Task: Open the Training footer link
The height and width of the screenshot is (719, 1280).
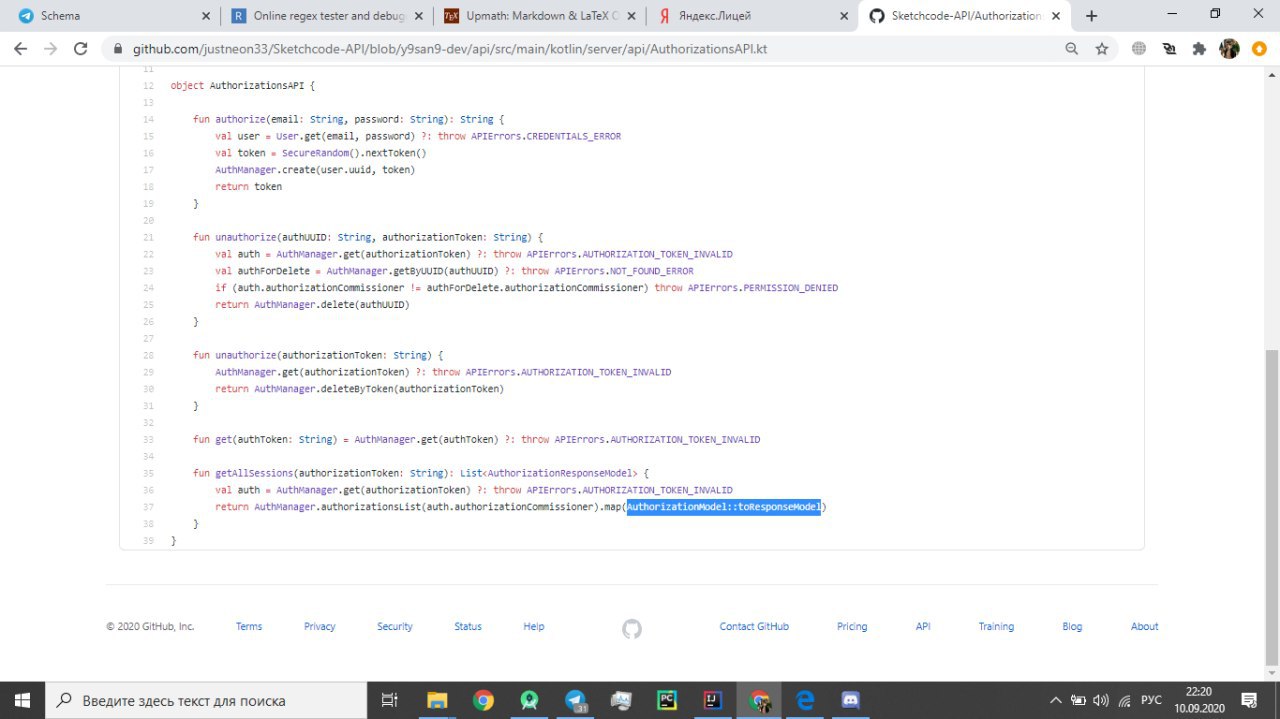Action: pyautogui.click(x=996, y=626)
